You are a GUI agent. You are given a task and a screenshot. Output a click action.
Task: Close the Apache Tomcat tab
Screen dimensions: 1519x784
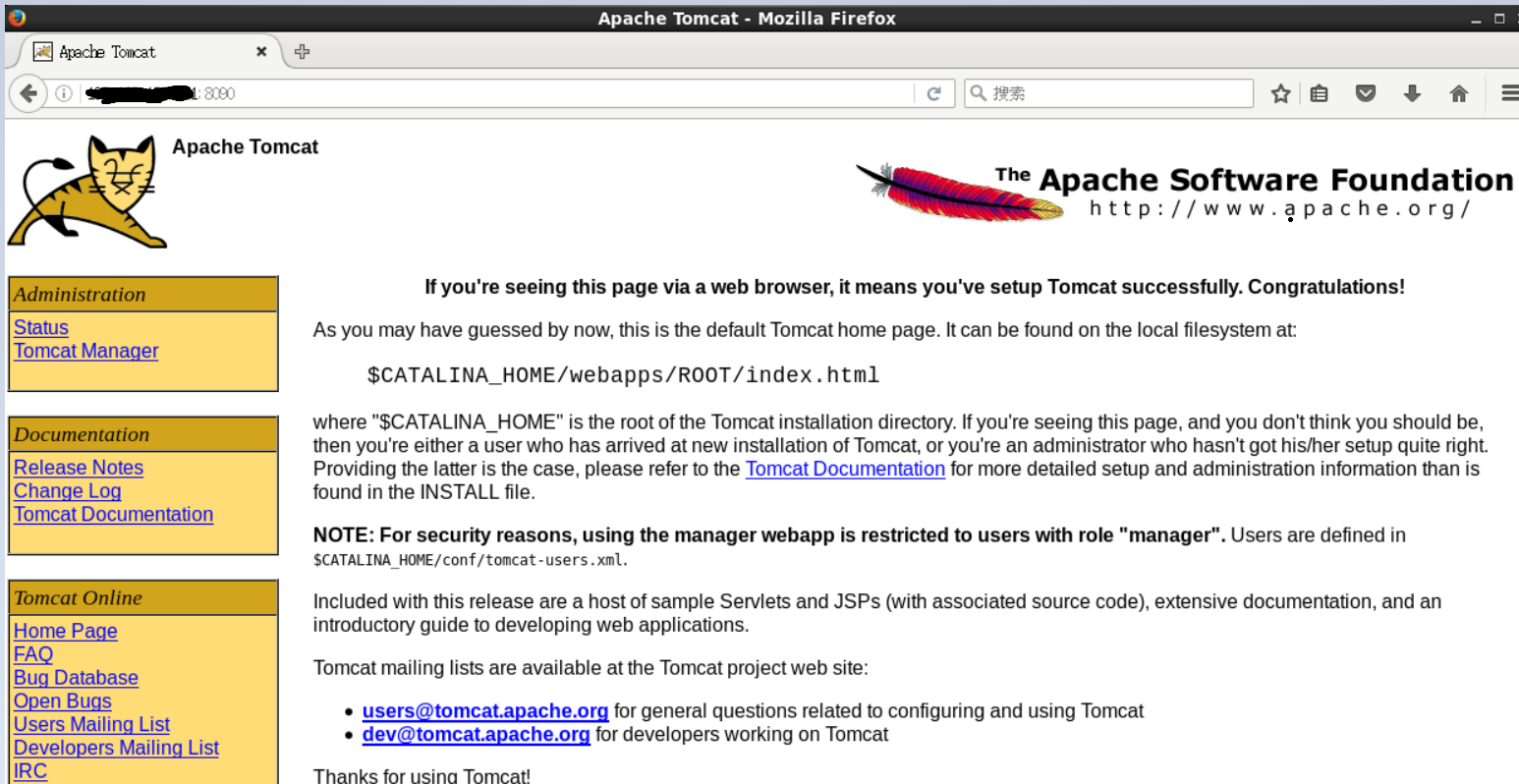pos(261,52)
